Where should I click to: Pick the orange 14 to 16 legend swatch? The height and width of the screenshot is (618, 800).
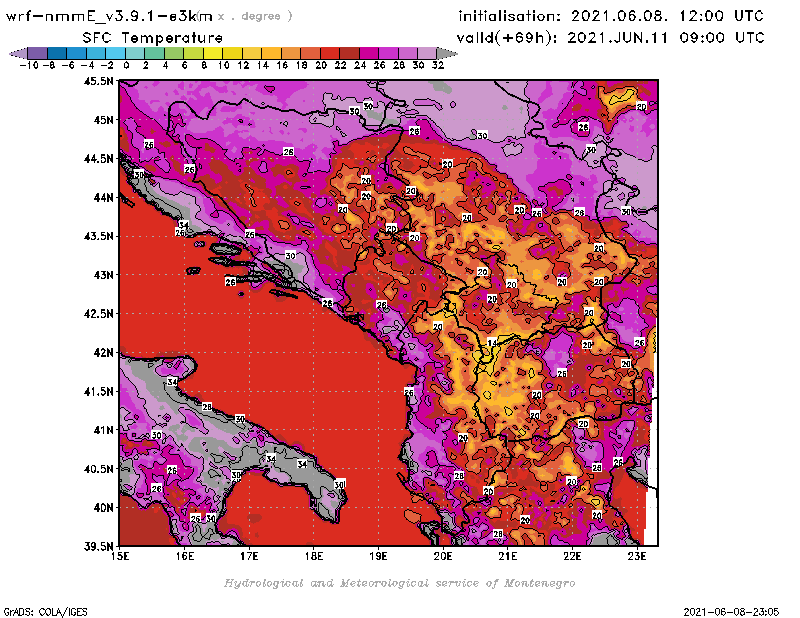271,53
